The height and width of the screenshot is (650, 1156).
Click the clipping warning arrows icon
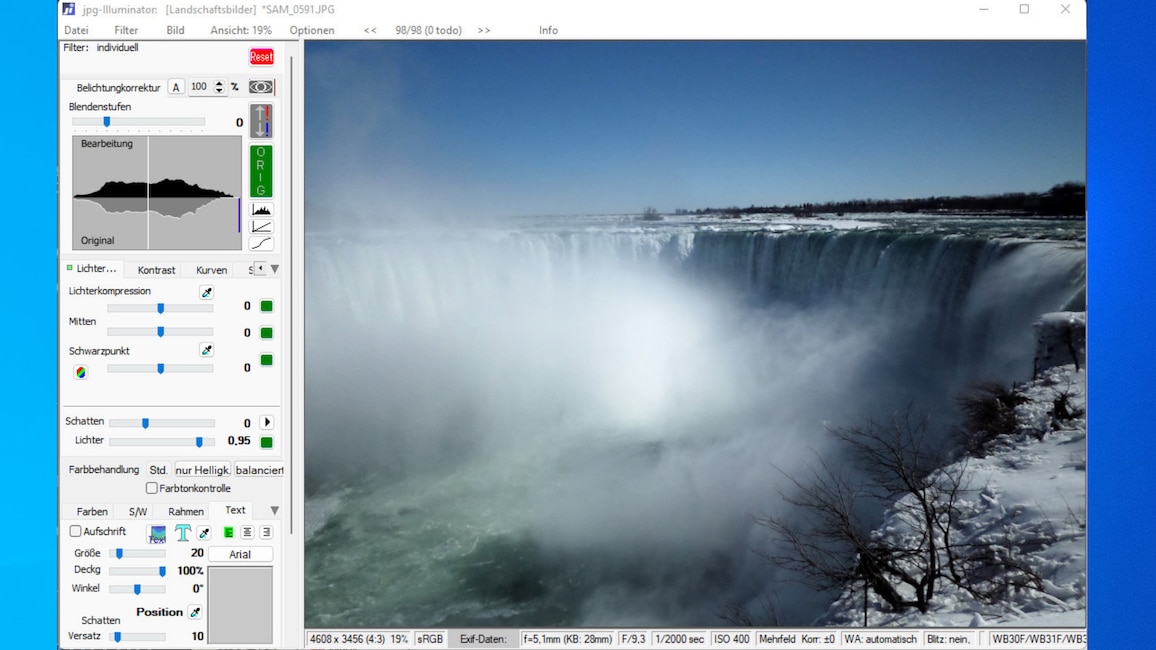[x=261, y=121]
